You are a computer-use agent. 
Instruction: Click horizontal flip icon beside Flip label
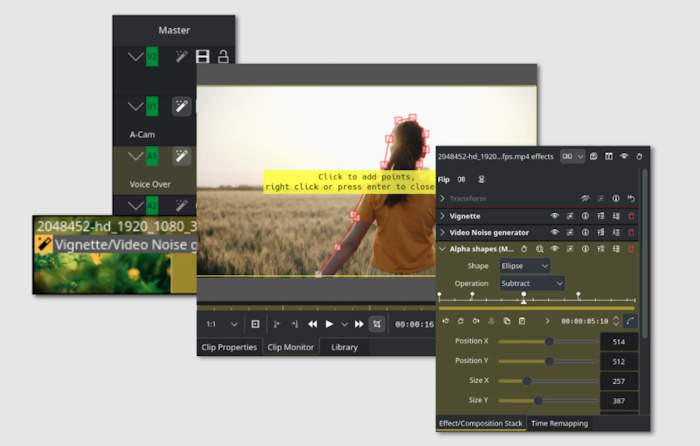tap(462, 179)
